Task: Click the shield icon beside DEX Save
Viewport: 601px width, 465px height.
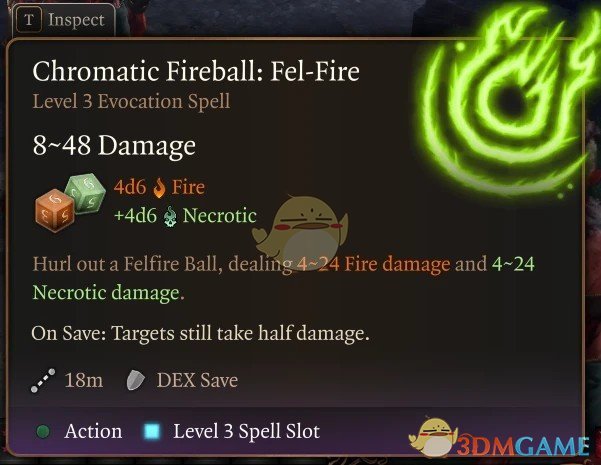Action: 136,380
